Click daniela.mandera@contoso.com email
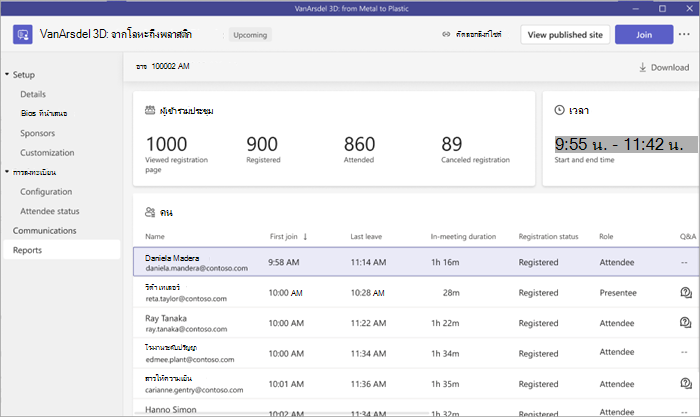Viewport: 700px width, 417px height. coord(196,268)
